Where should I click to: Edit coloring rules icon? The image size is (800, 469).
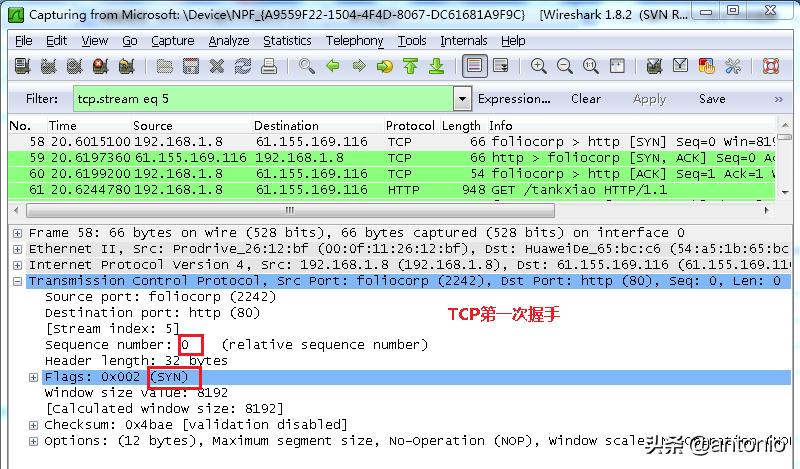pos(706,66)
